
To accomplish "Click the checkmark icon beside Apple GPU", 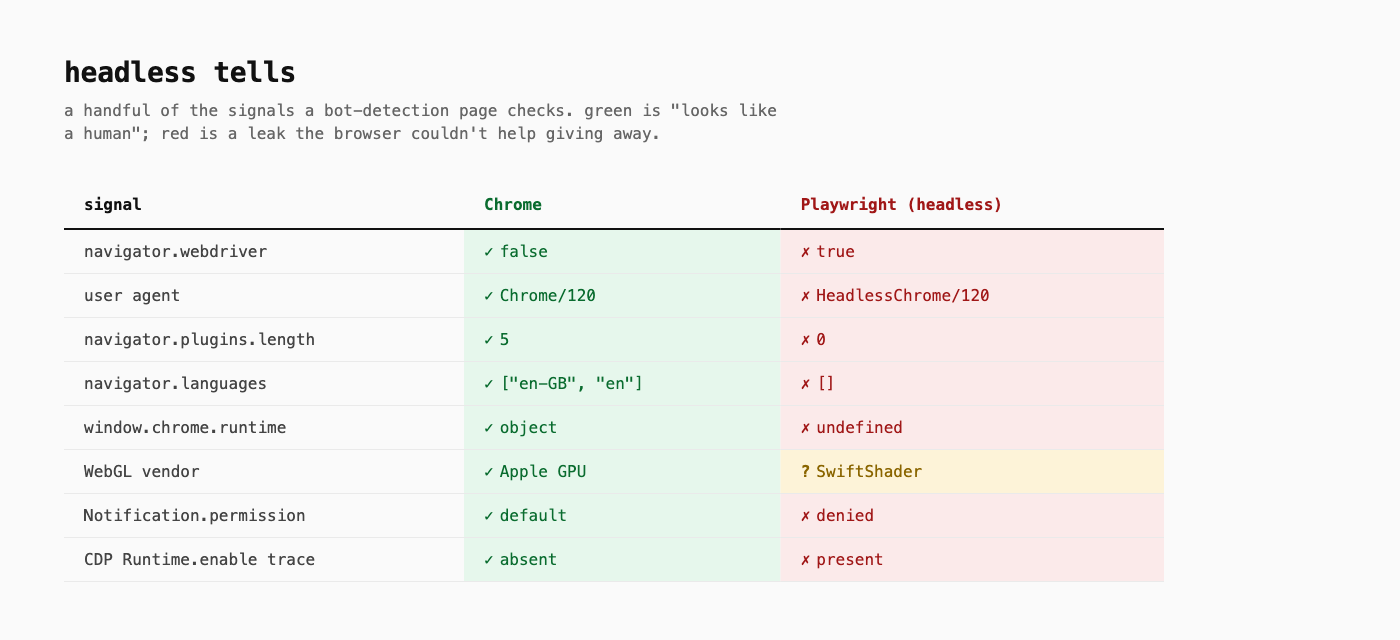I will [489, 472].
